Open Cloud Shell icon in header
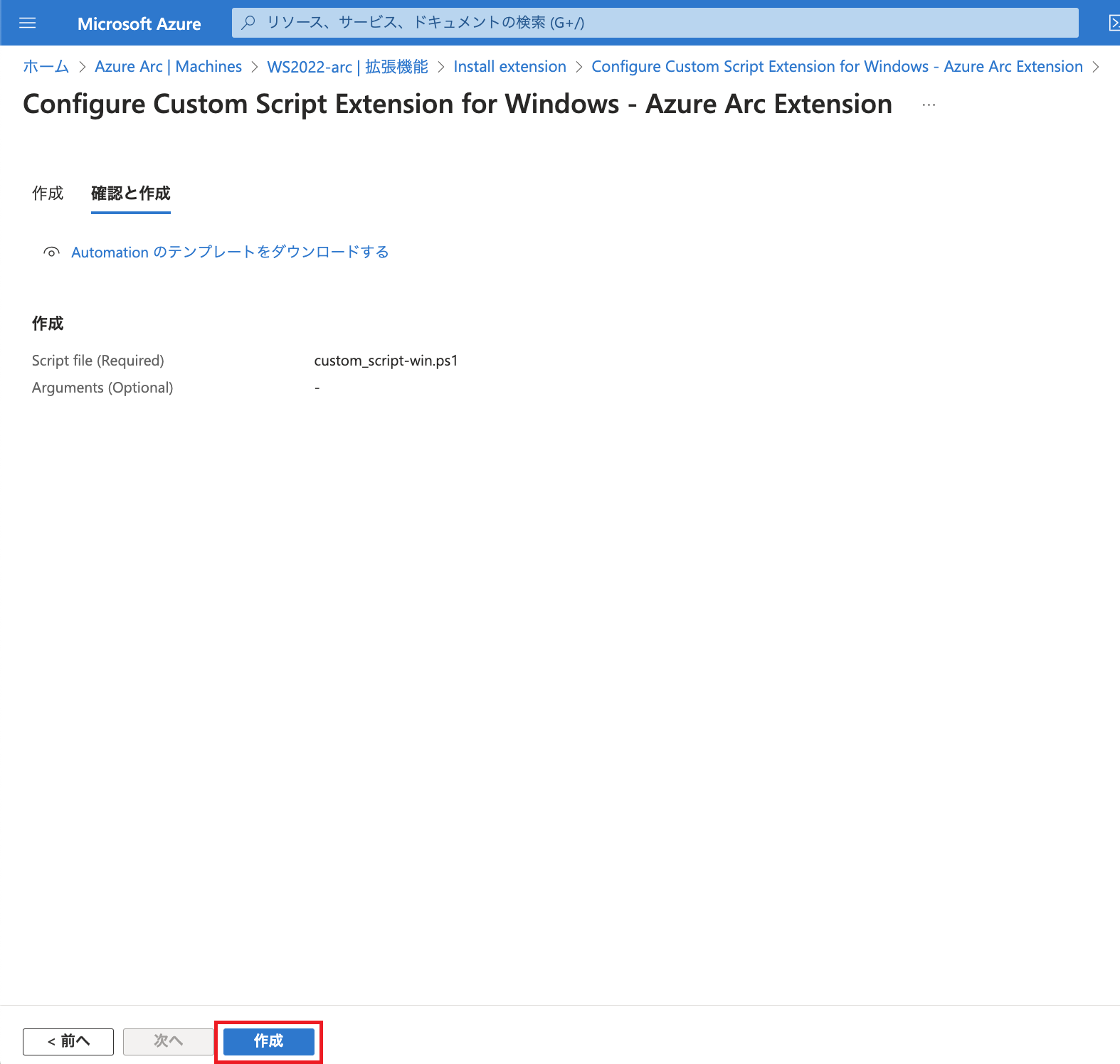1120x1064 pixels. coord(1114,23)
